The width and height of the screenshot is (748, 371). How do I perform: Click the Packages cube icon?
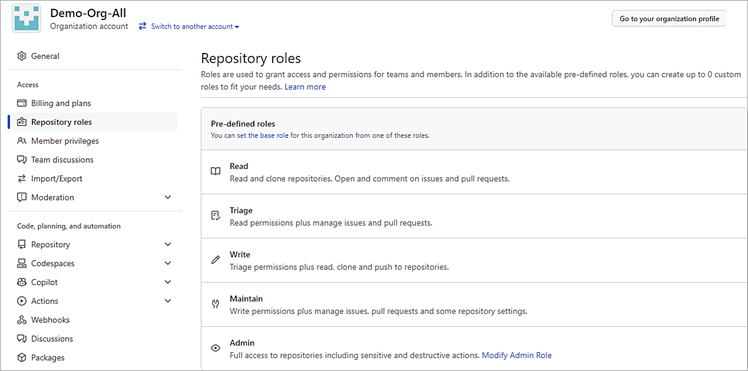pyautogui.click(x=21, y=358)
